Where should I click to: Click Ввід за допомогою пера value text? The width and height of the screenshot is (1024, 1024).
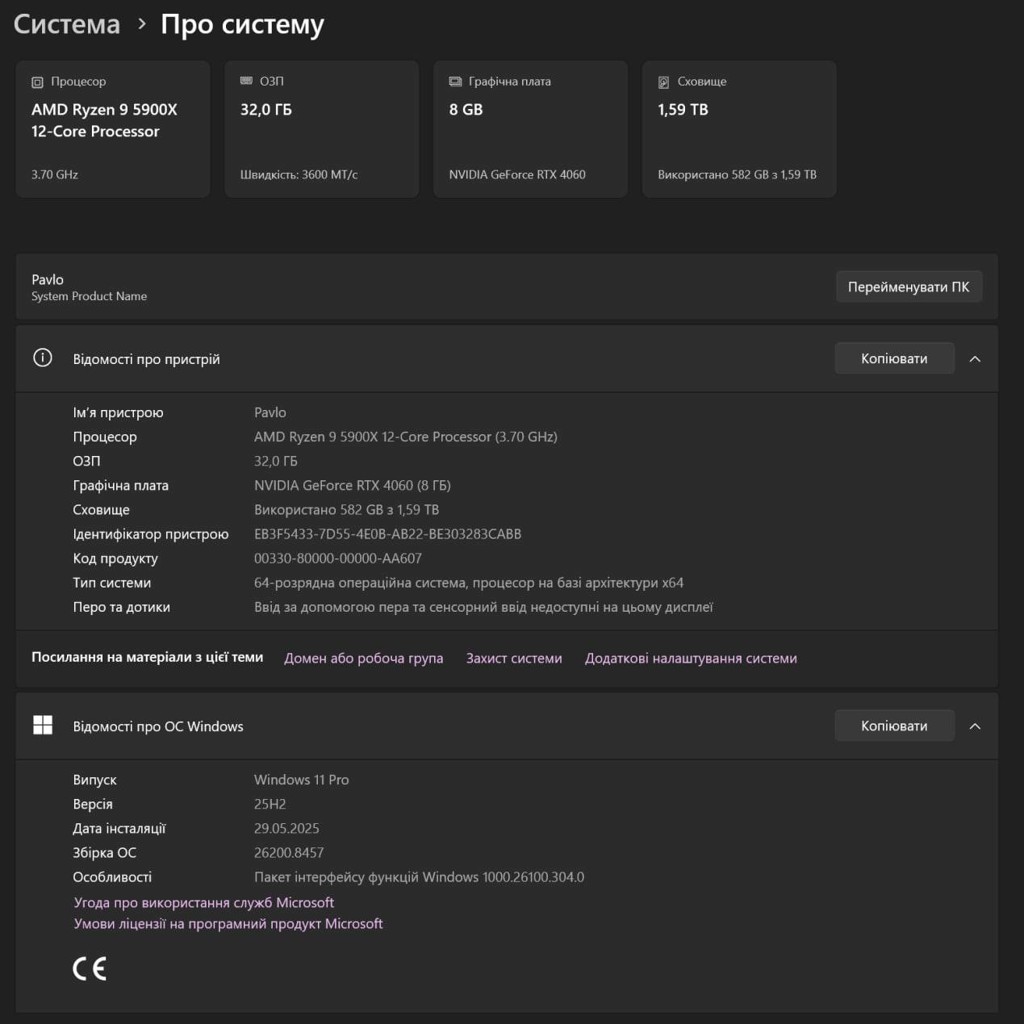click(x=483, y=607)
